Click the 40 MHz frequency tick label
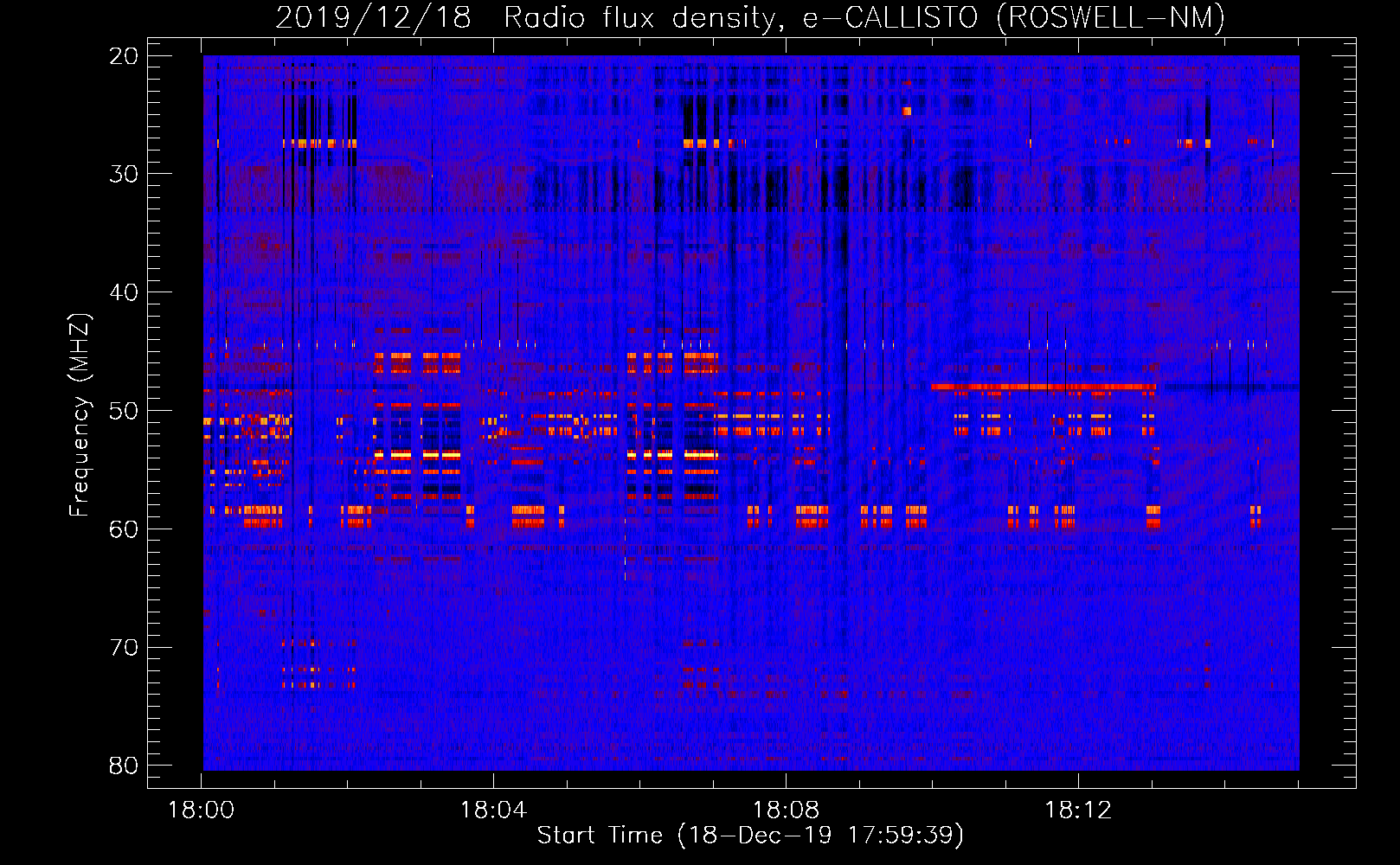 coord(125,292)
